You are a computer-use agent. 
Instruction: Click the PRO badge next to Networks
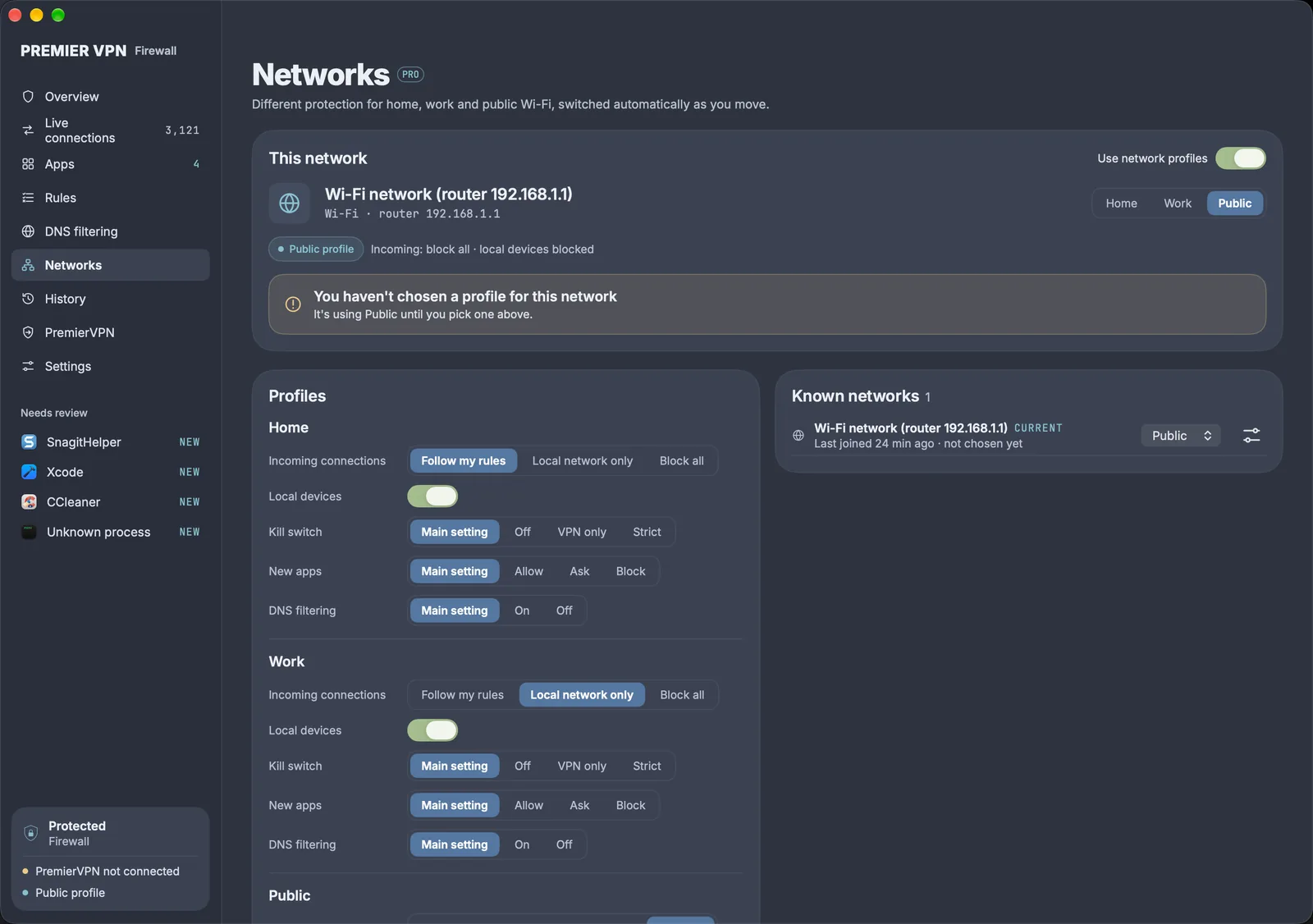click(410, 75)
